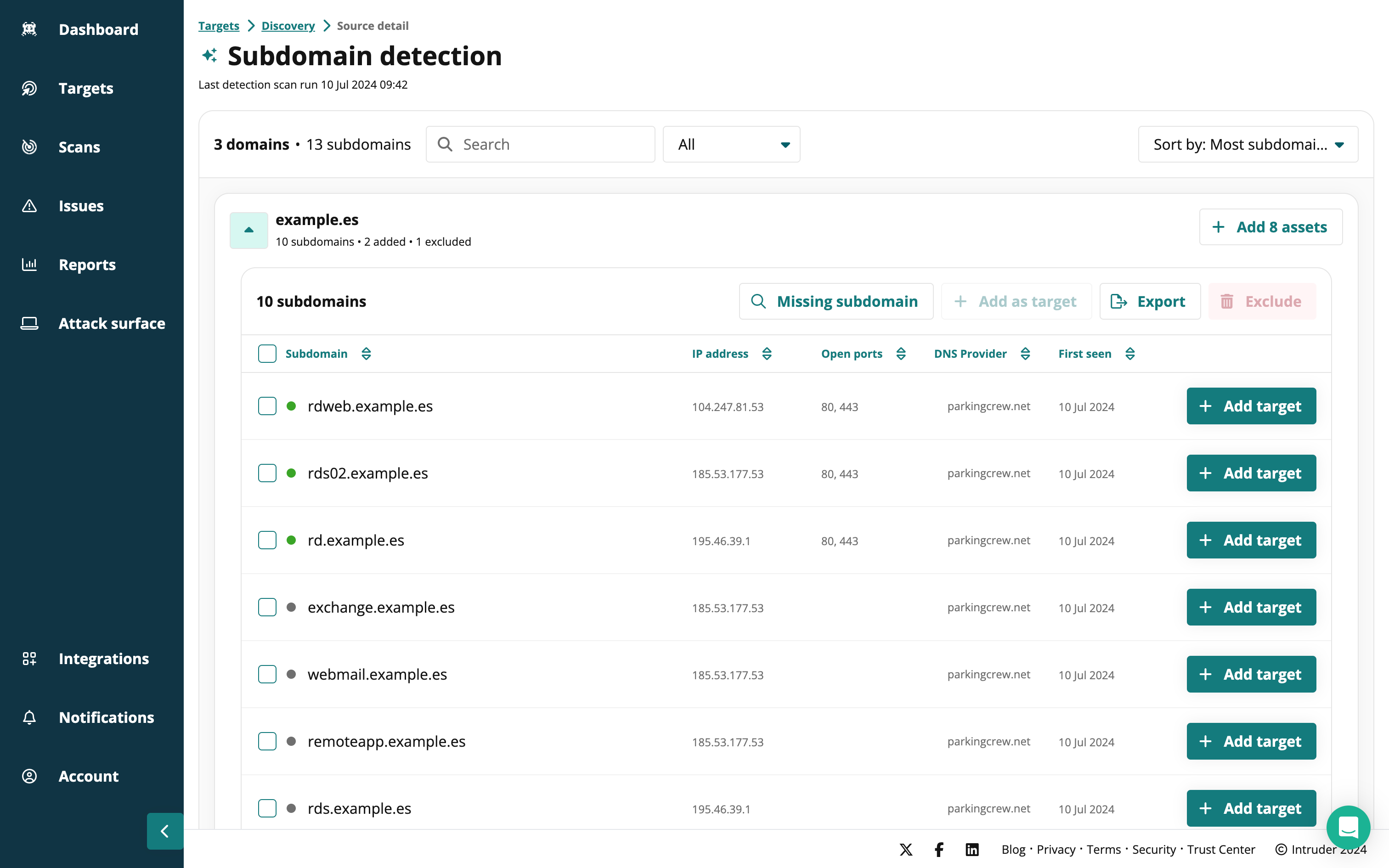Add exchange.example.es as target

tap(1251, 607)
